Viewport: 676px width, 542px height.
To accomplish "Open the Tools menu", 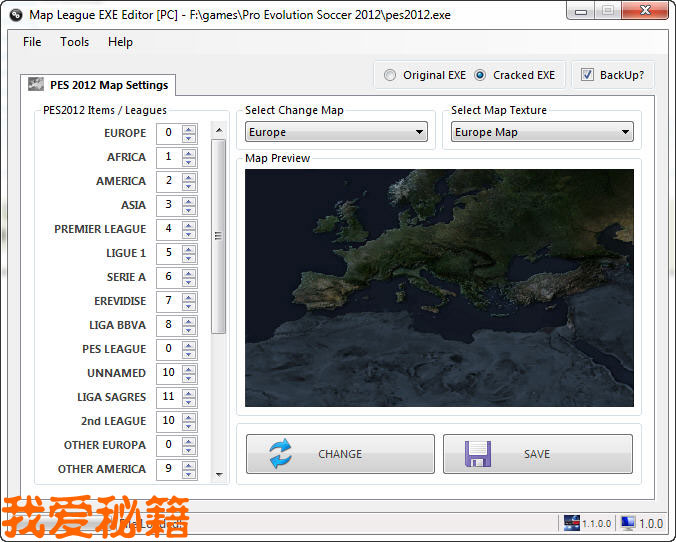I will click(x=74, y=42).
